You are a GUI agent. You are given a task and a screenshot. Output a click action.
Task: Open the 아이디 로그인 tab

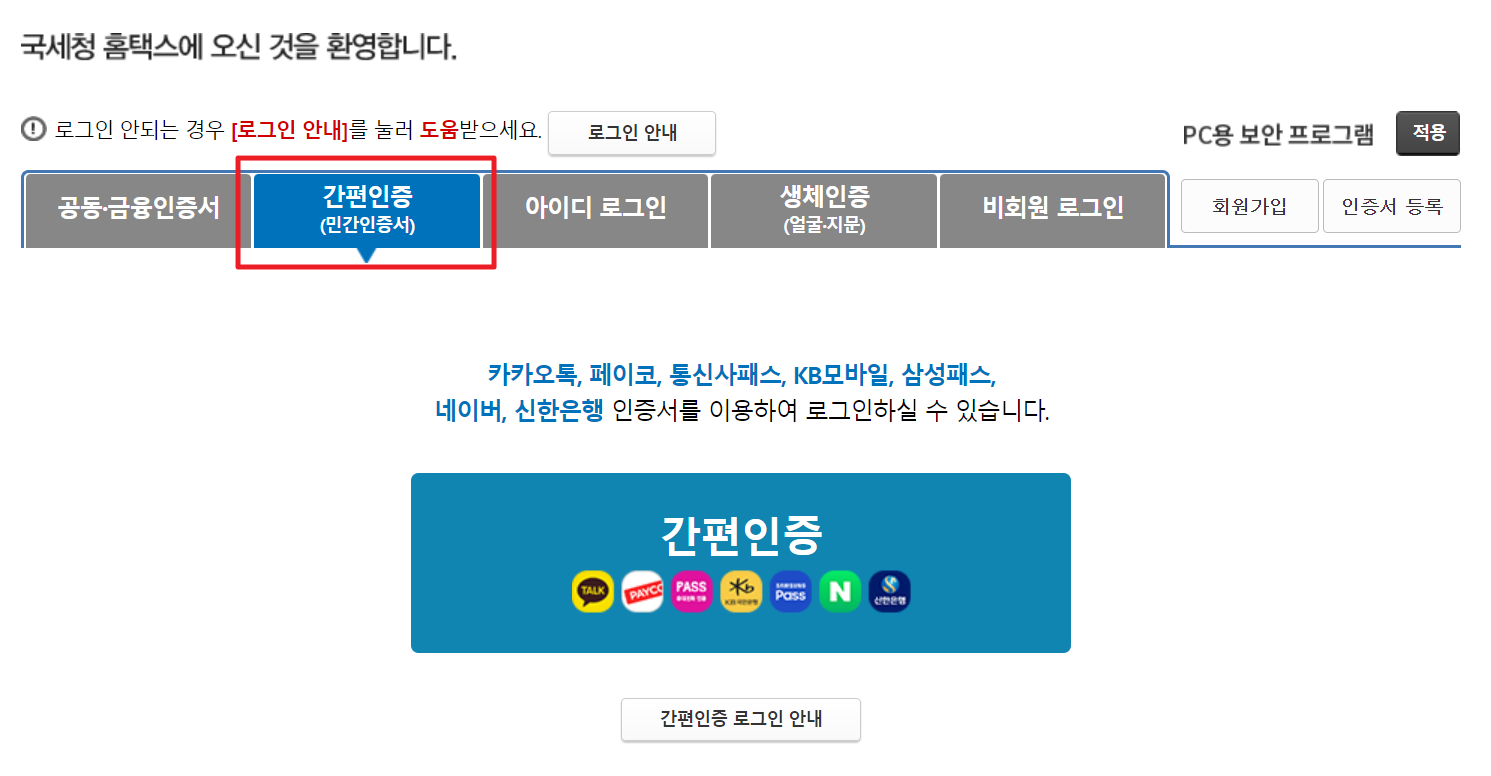(x=595, y=210)
